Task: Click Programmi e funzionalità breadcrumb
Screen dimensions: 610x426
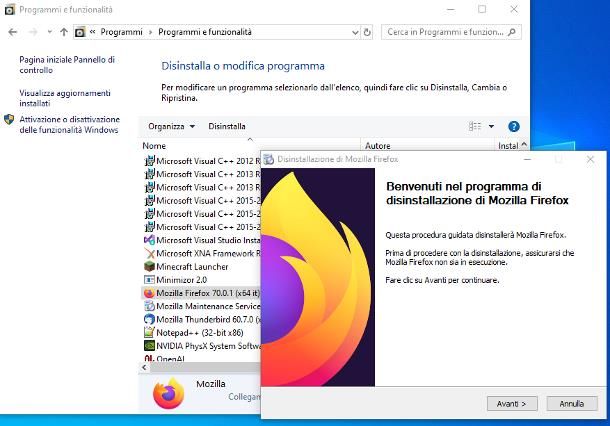Action: (x=205, y=32)
